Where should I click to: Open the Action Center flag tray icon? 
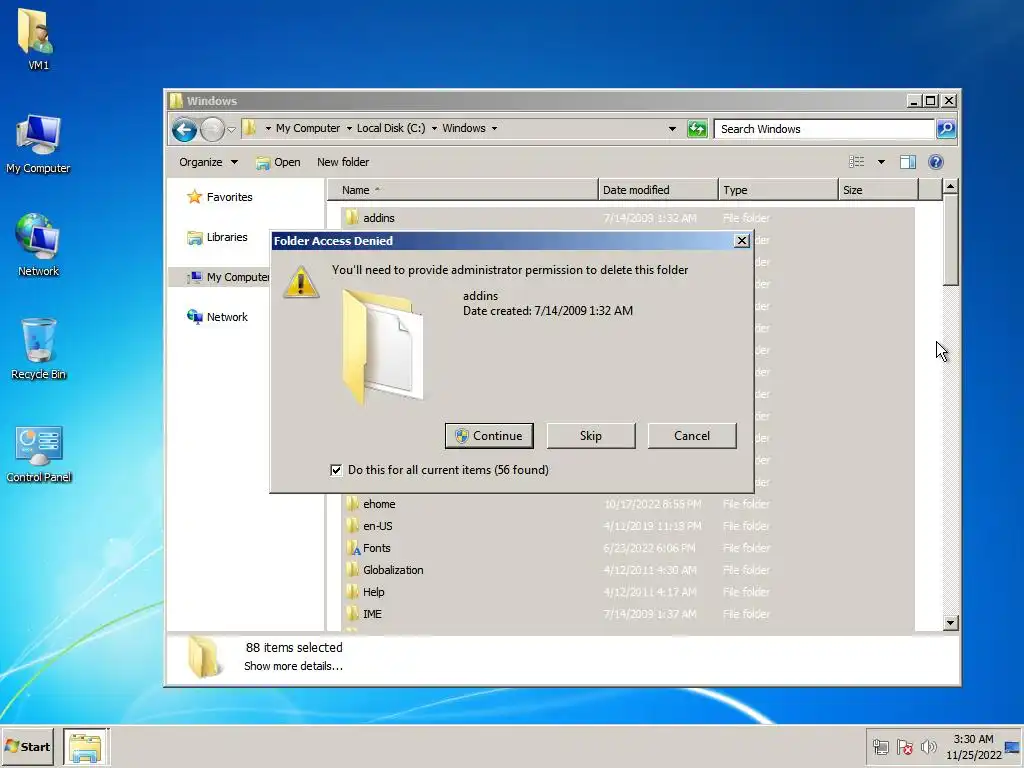(904, 747)
